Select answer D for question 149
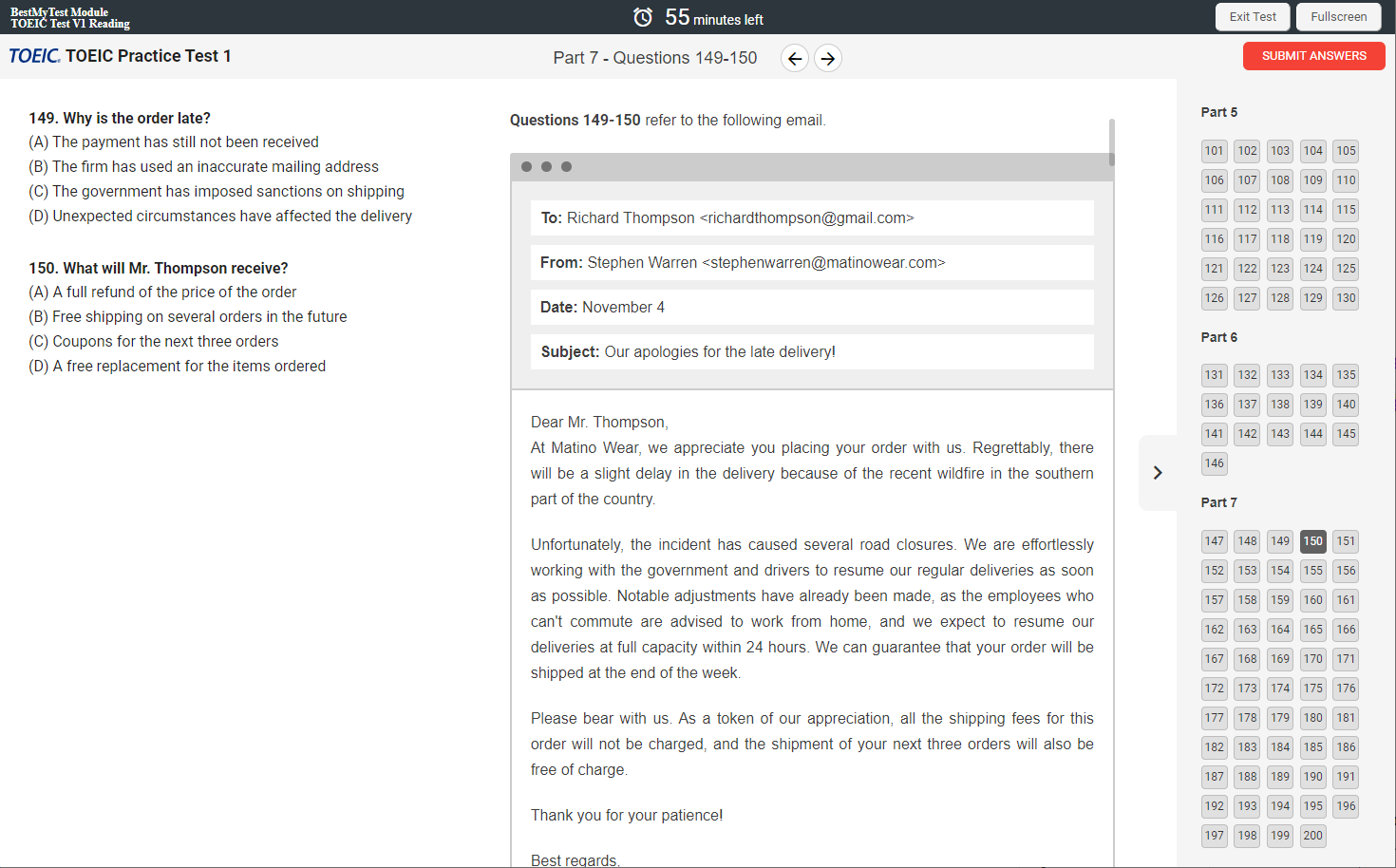 pos(220,216)
